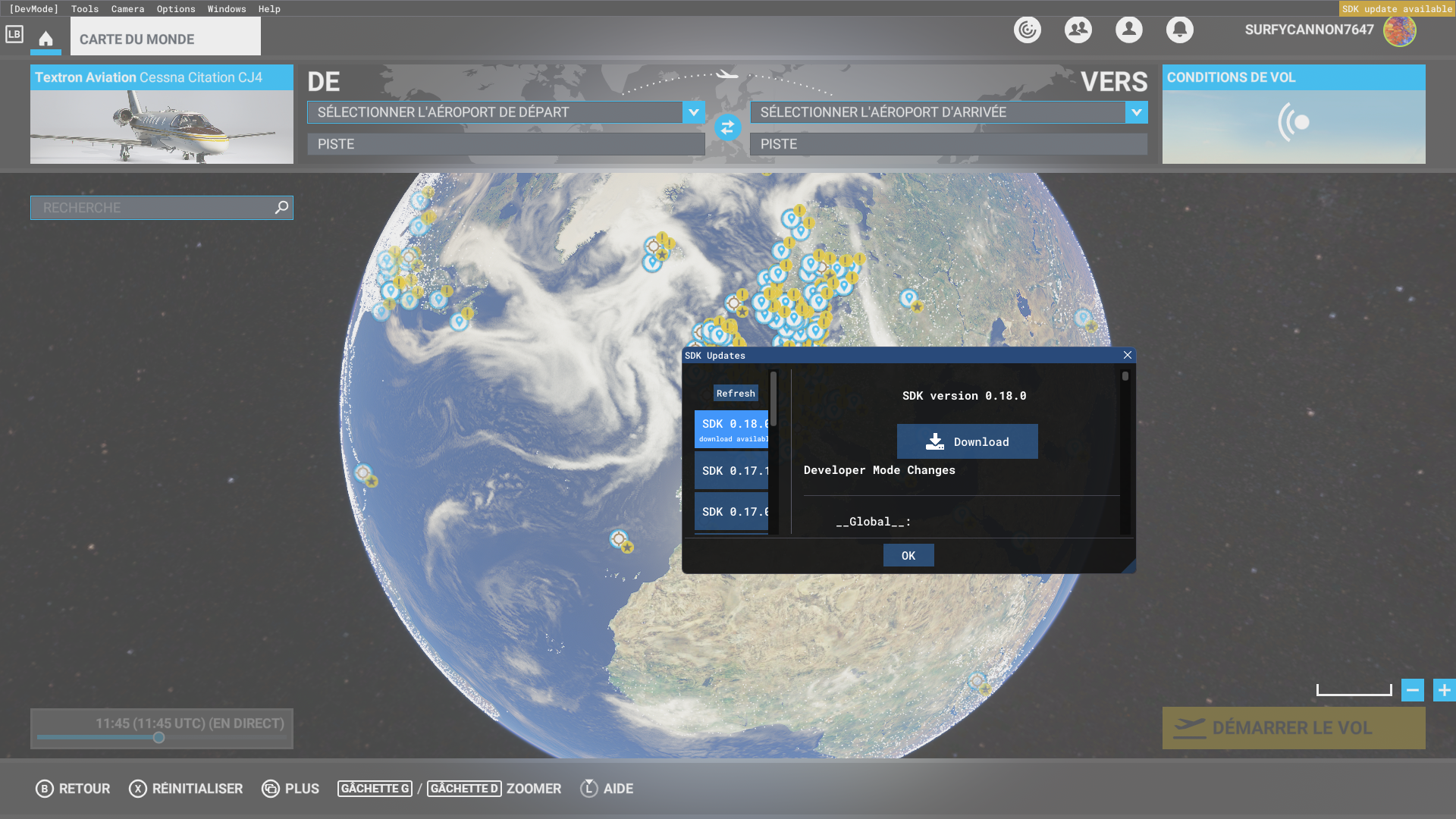Open the Tools menu

point(85,9)
